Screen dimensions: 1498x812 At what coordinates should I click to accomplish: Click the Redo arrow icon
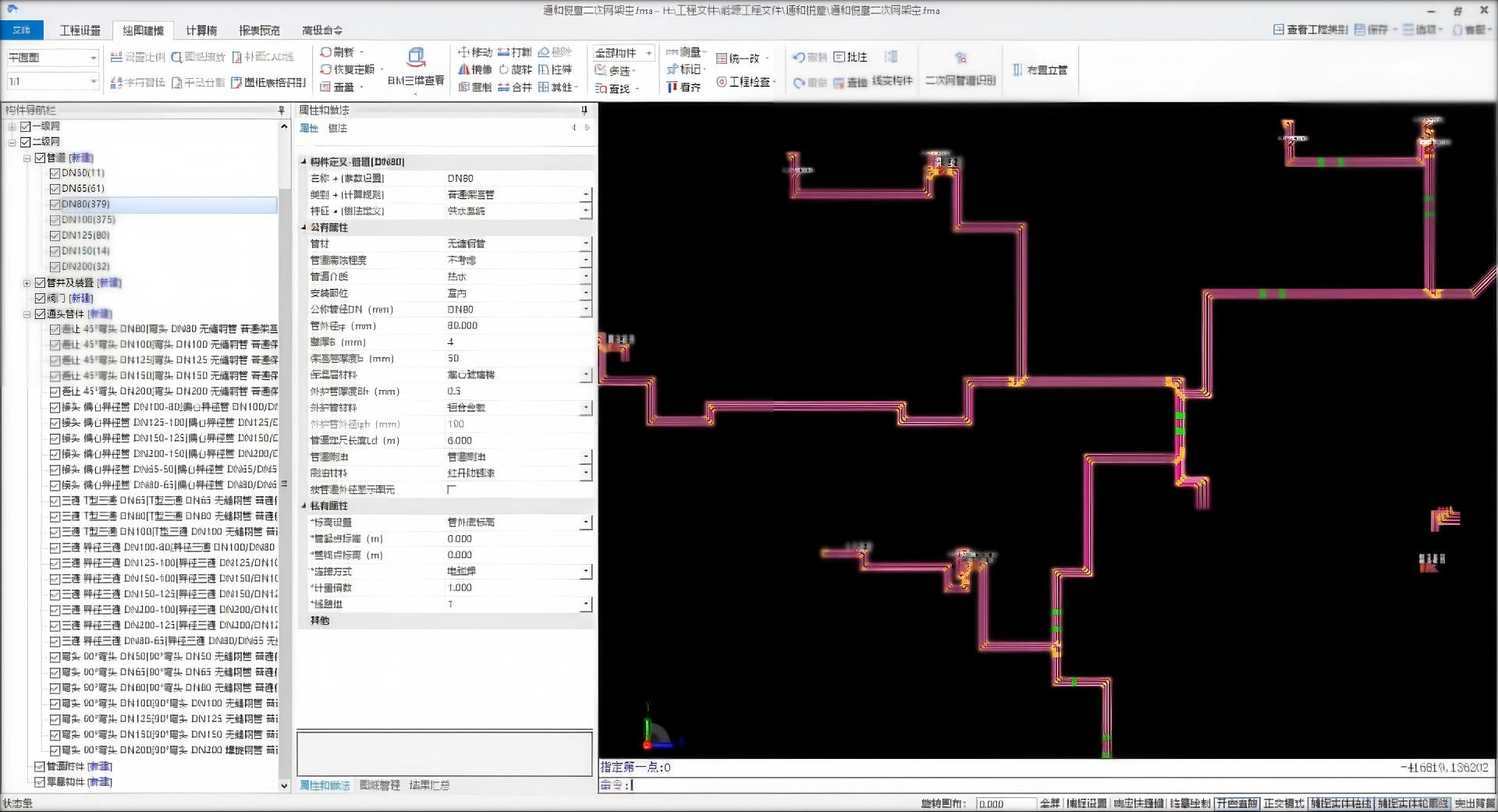pos(798,83)
